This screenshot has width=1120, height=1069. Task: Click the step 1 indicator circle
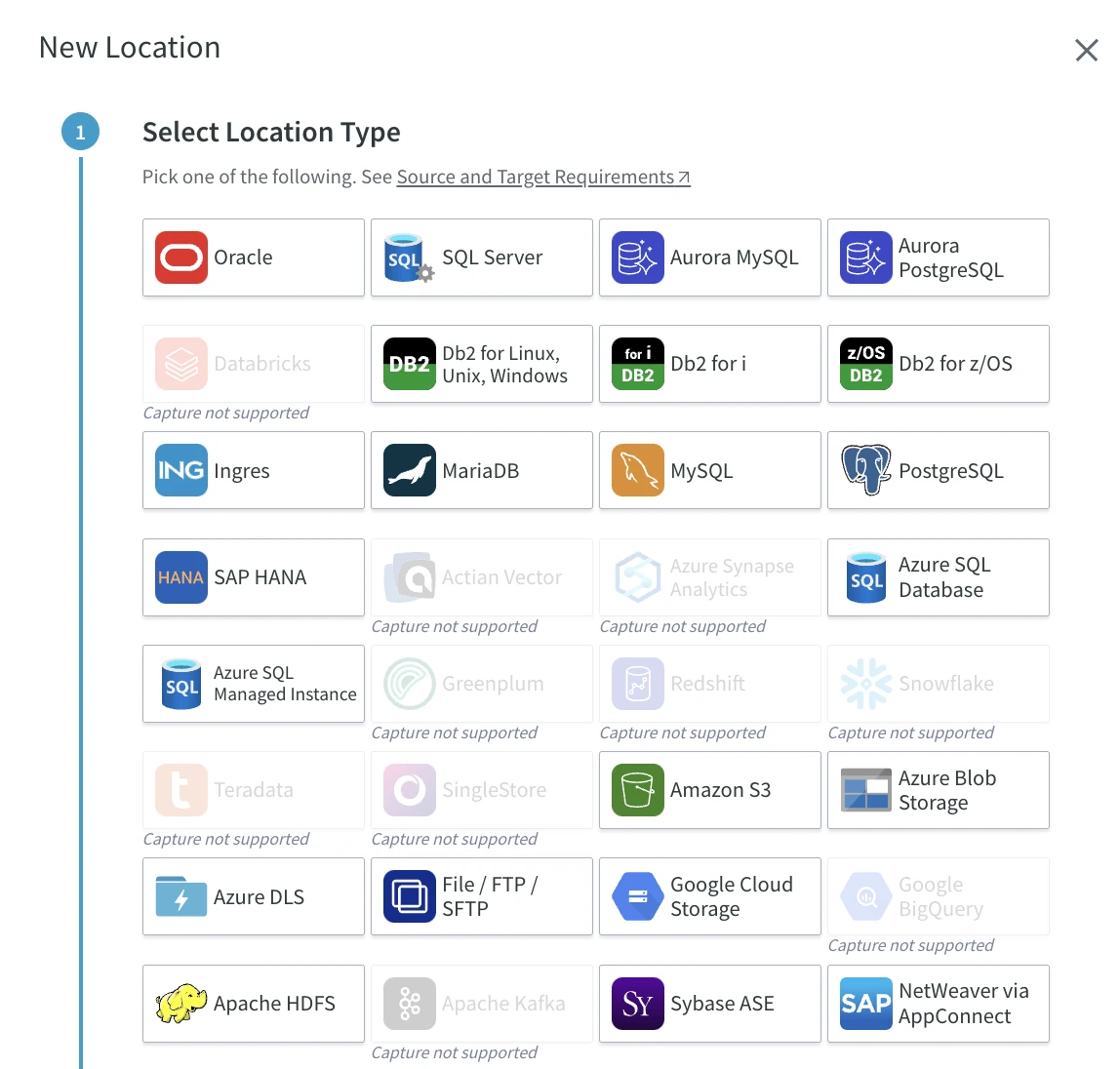point(80,131)
